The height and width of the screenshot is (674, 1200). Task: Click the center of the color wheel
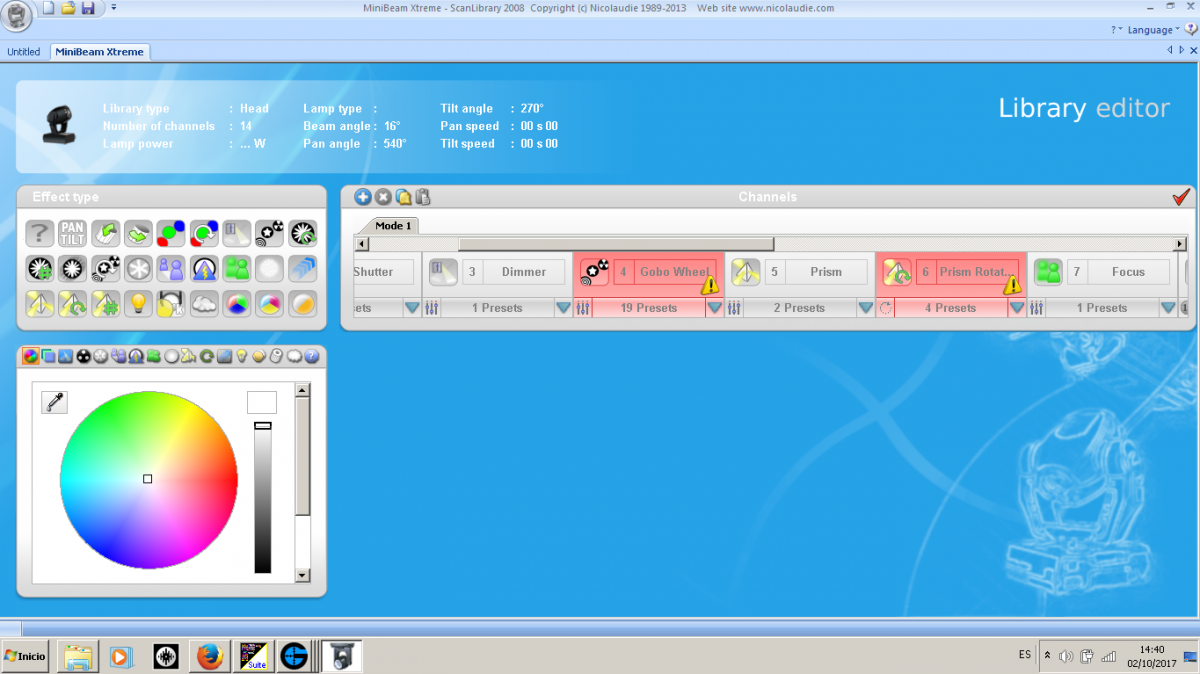click(x=148, y=479)
